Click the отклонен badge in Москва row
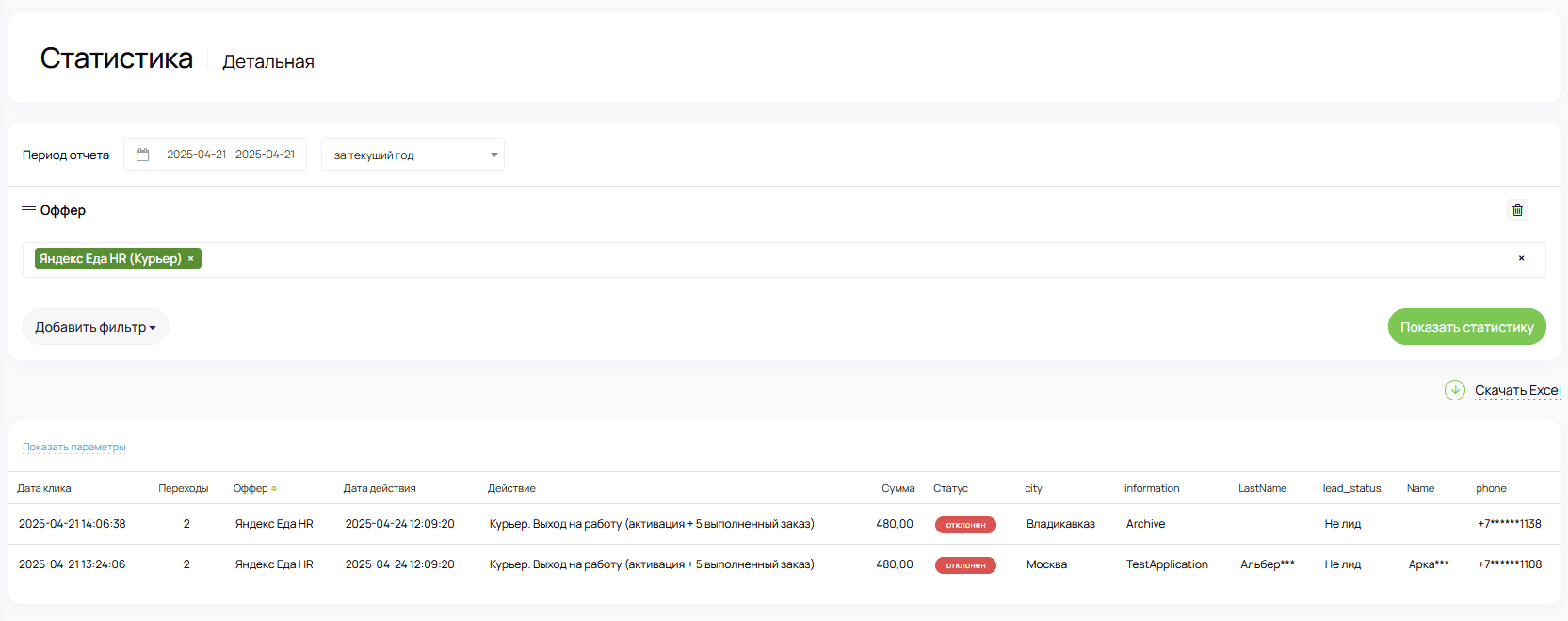 pos(965,565)
